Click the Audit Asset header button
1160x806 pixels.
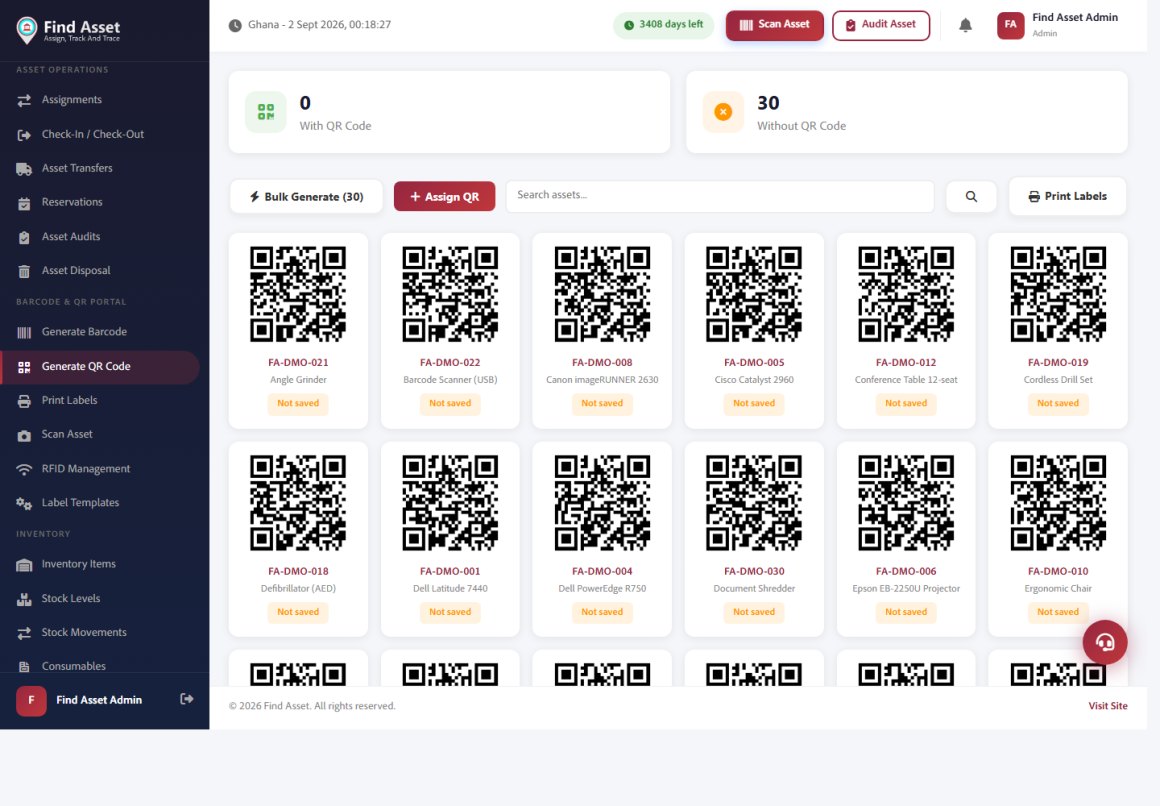(880, 25)
